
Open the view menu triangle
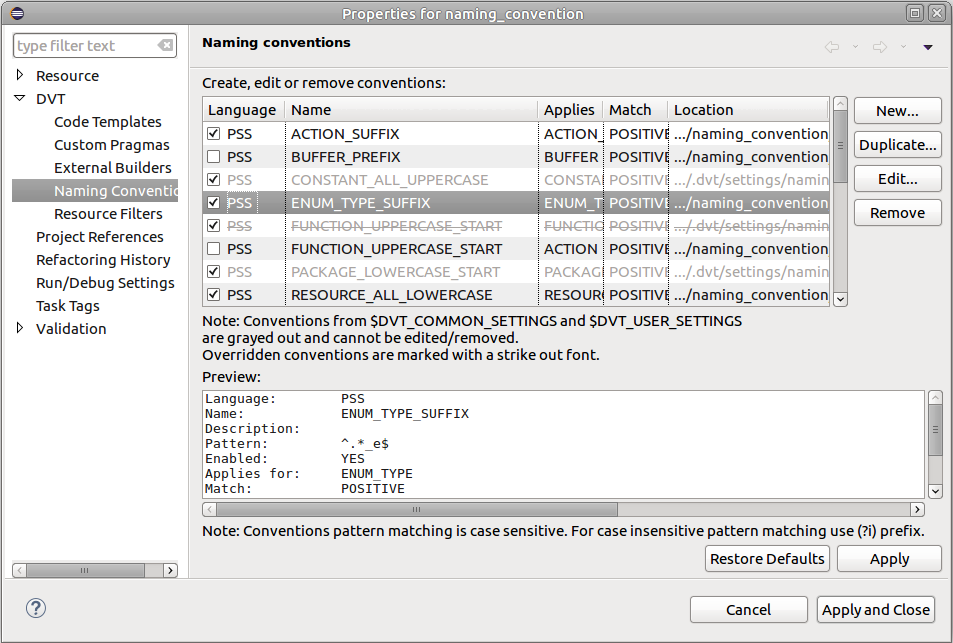point(926,47)
